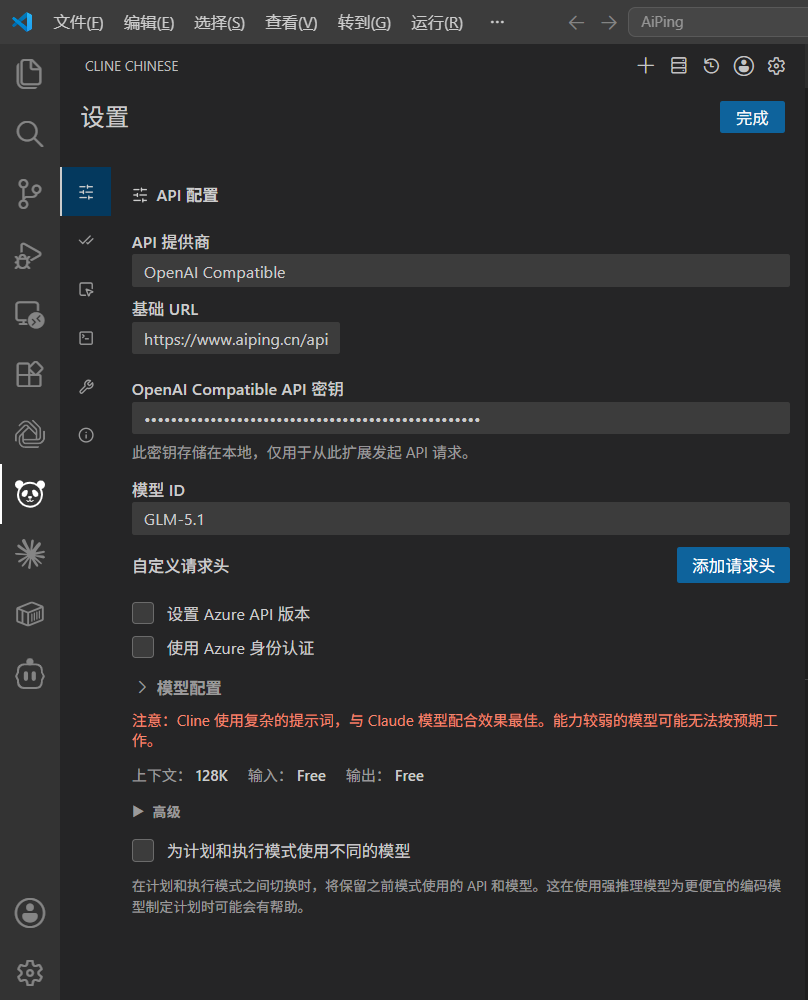Open the Explorer view in activity bar
The height and width of the screenshot is (1000, 808).
click(x=29, y=73)
